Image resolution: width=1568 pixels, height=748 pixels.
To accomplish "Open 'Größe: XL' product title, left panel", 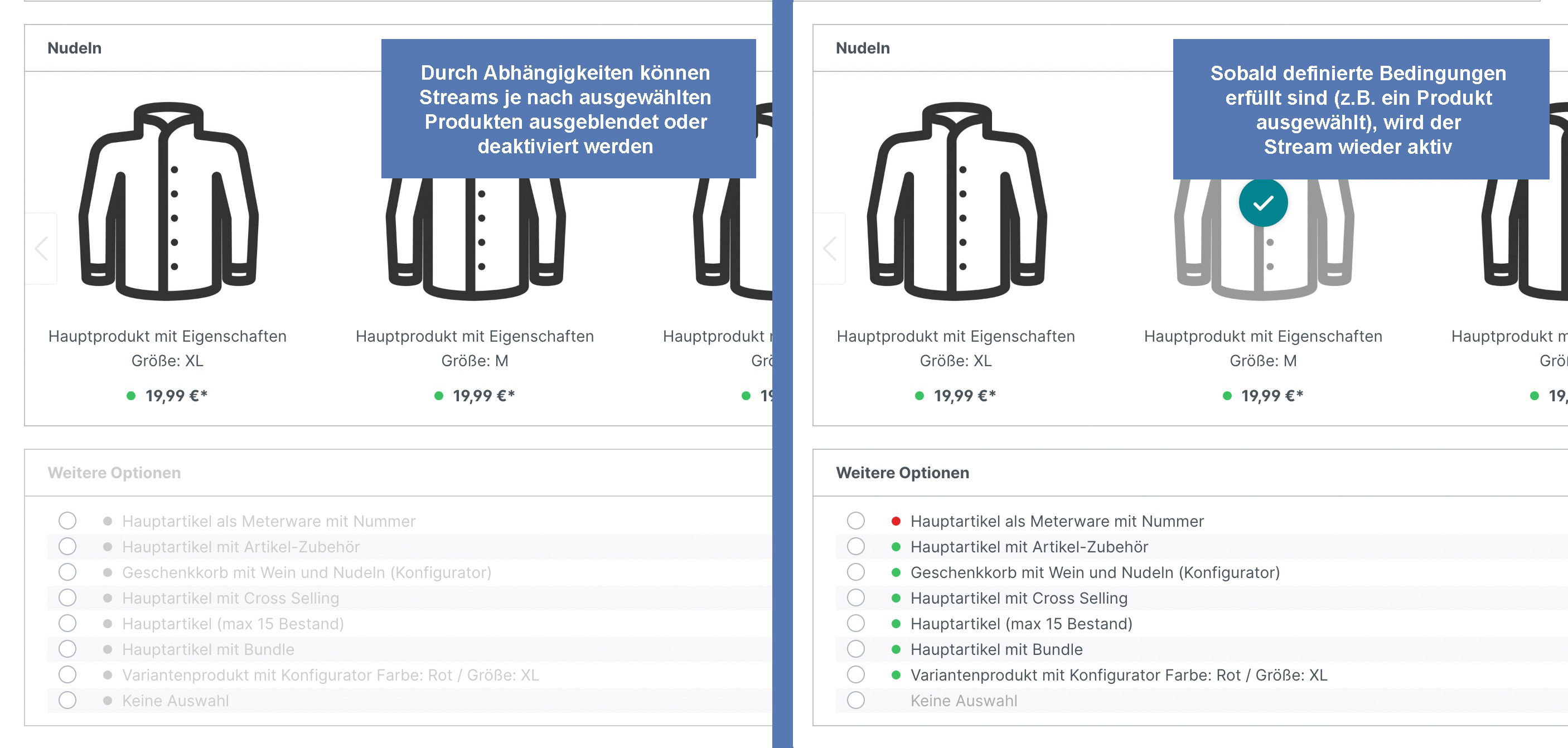I will click(167, 348).
